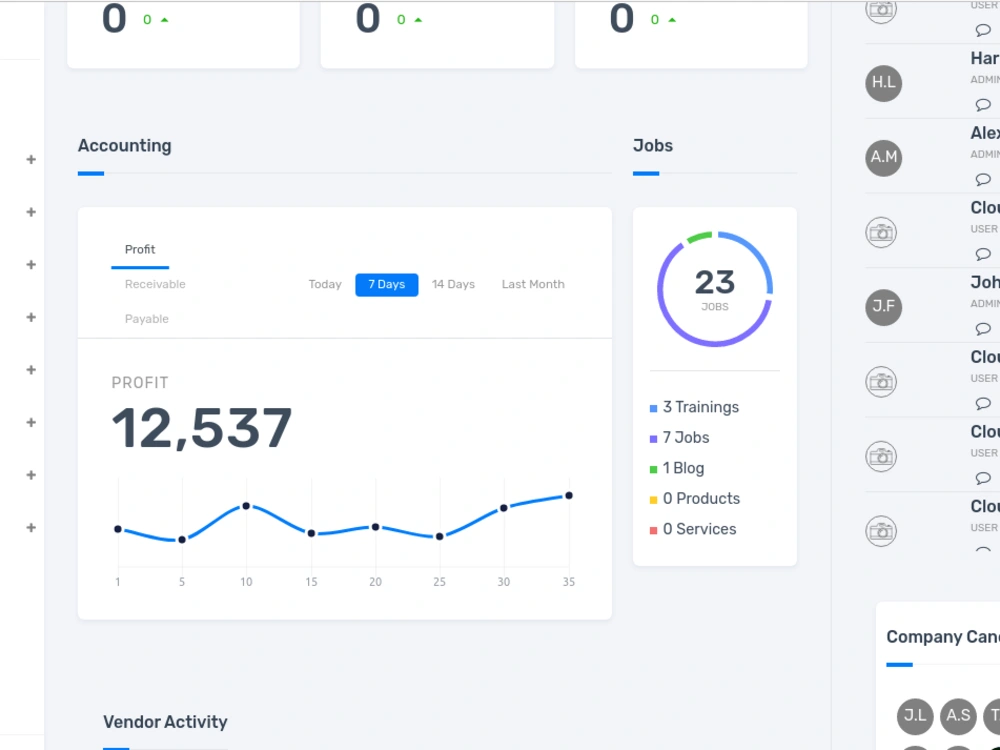Screen dimensions: 1000x750
Task: Click the 23 JOBS donut center
Action: [715, 289]
